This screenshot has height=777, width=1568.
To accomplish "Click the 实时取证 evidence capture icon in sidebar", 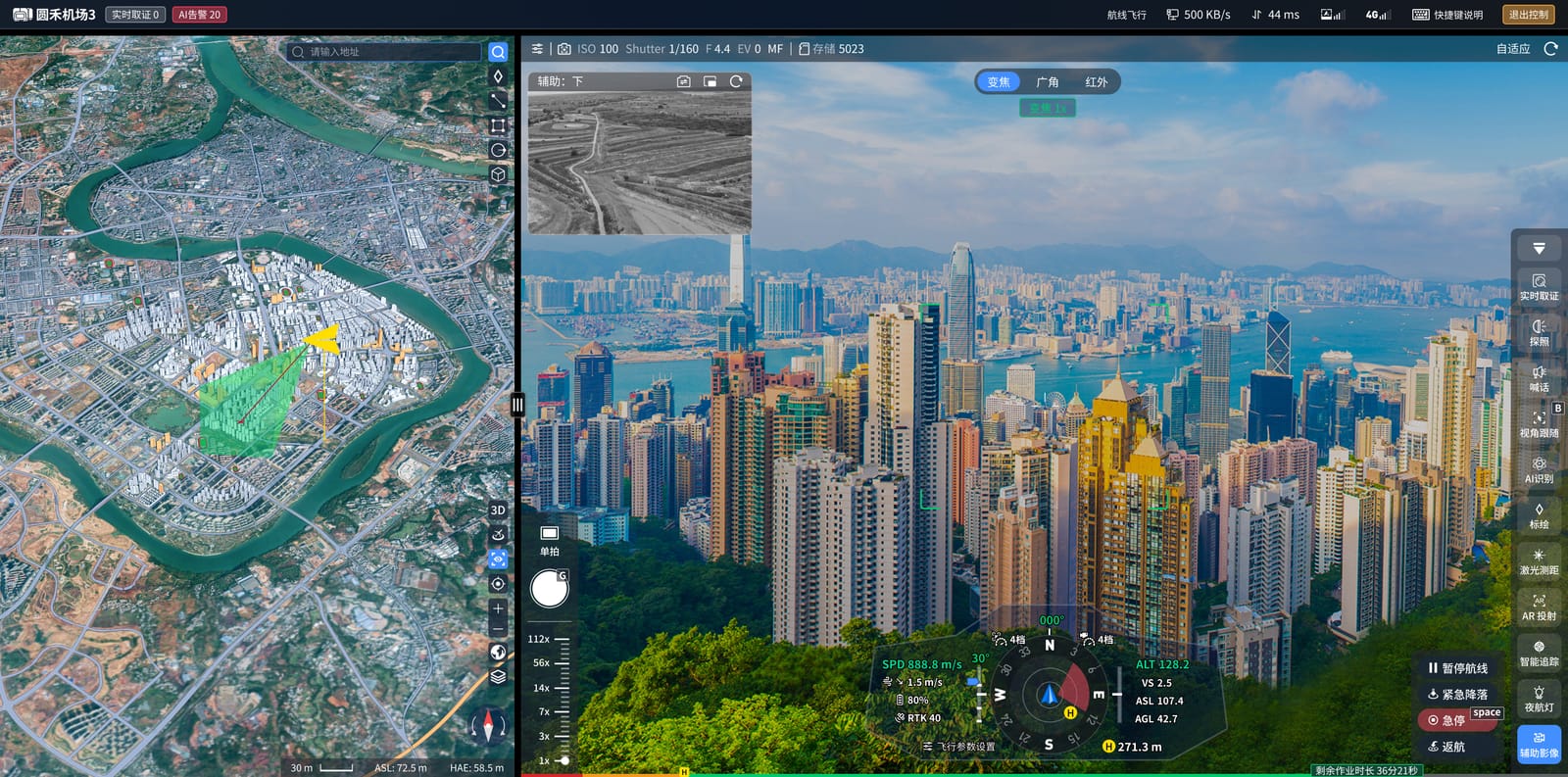I will (x=1539, y=287).
